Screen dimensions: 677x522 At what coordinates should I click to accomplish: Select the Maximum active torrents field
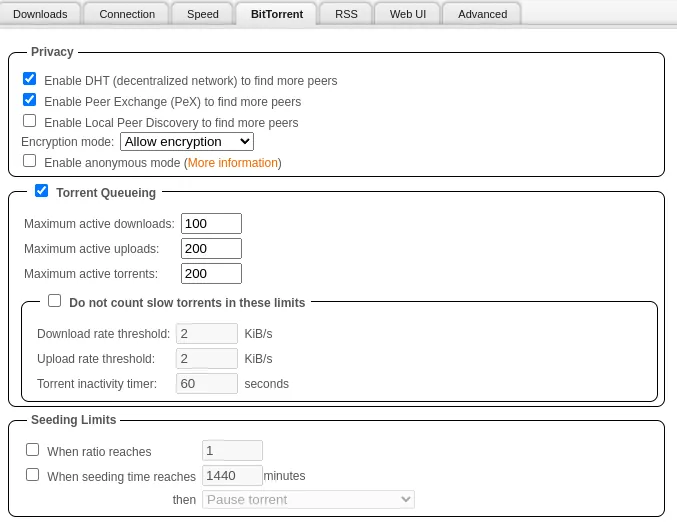pos(211,274)
